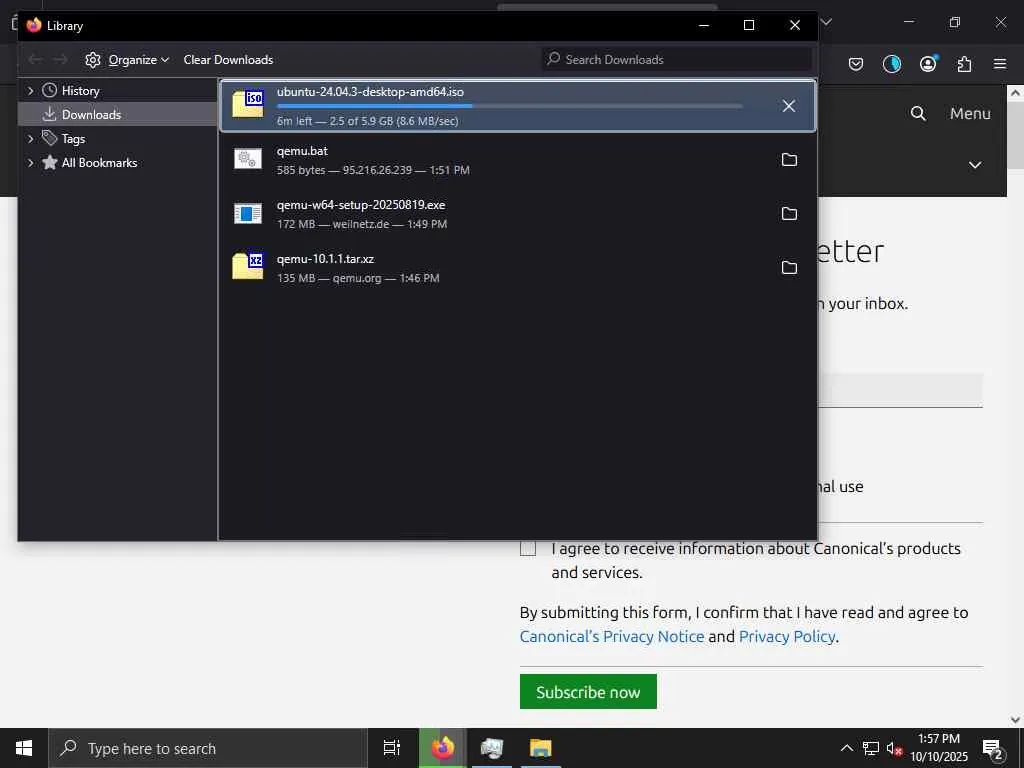Image resolution: width=1024 pixels, height=768 pixels.
Task: Click the network tray icon
Action: click(871, 748)
